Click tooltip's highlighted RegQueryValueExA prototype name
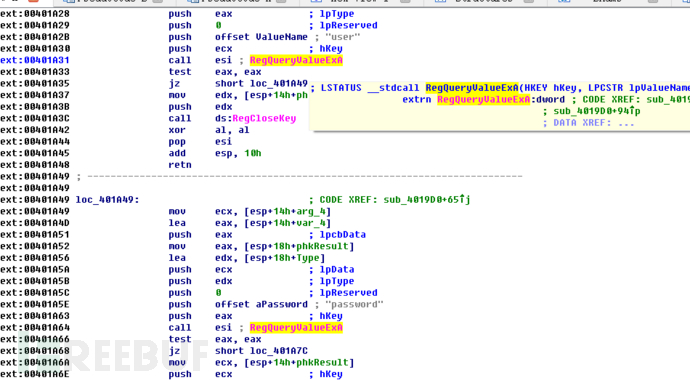The width and height of the screenshot is (690, 380). coord(472,88)
